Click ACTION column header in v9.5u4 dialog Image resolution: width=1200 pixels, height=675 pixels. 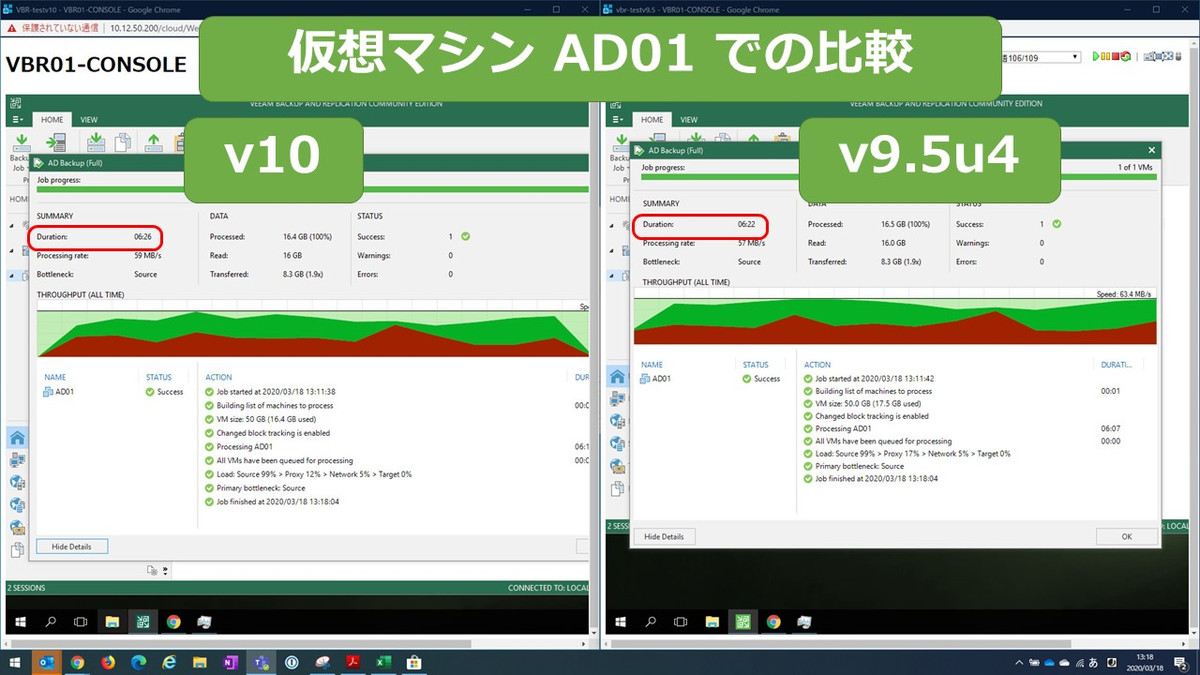click(817, 365)
